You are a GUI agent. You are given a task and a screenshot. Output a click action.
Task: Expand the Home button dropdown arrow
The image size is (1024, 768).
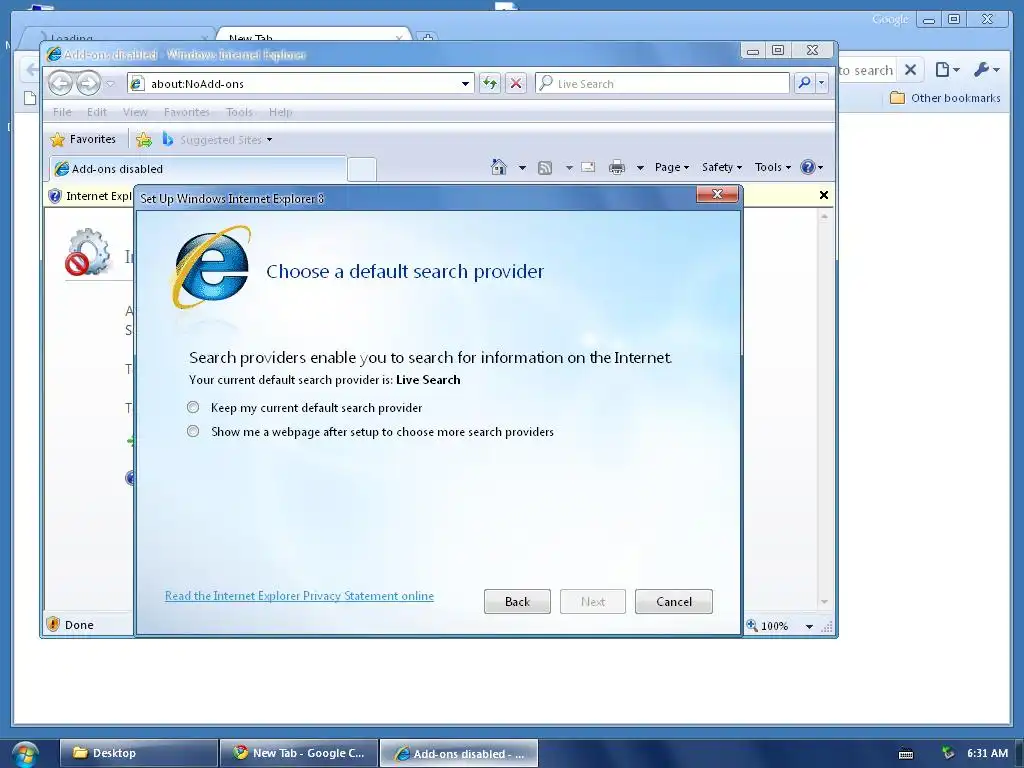pos(522,168)
